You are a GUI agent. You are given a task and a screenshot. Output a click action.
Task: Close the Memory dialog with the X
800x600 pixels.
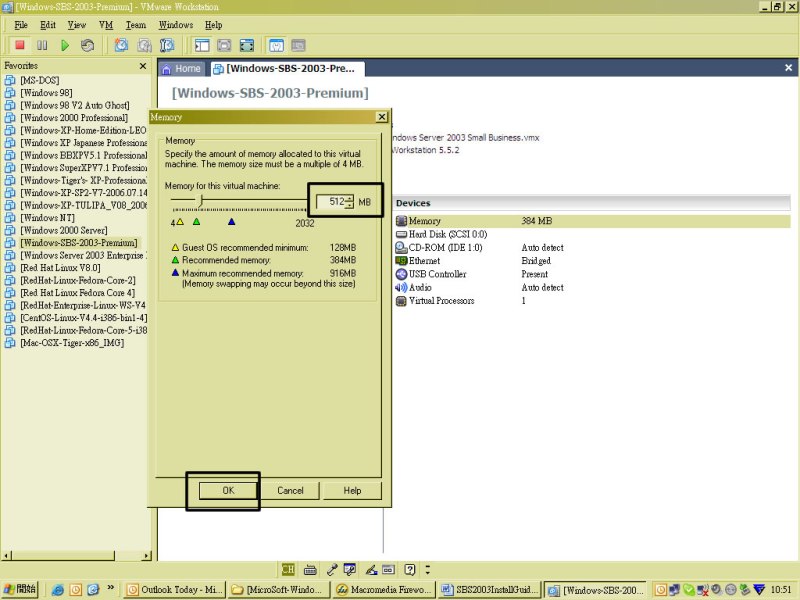pos(382,117)
